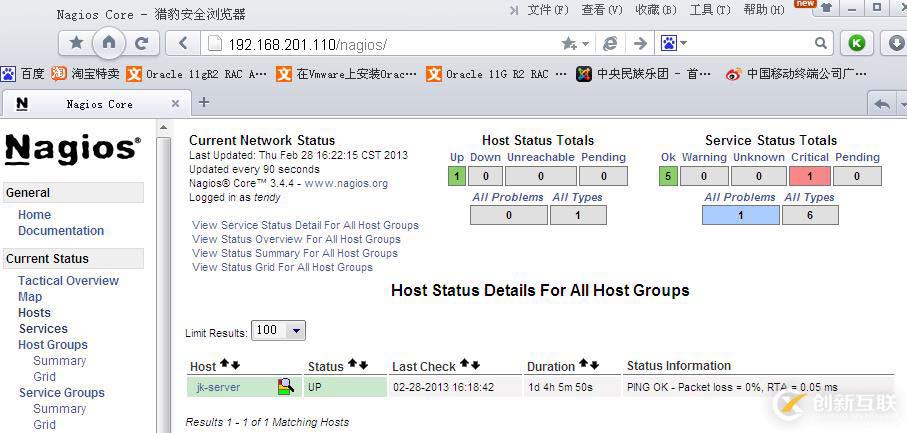Sort Last Check column descending arrow
This screenshot has width=907, height=433.
(x=475, y=365)
